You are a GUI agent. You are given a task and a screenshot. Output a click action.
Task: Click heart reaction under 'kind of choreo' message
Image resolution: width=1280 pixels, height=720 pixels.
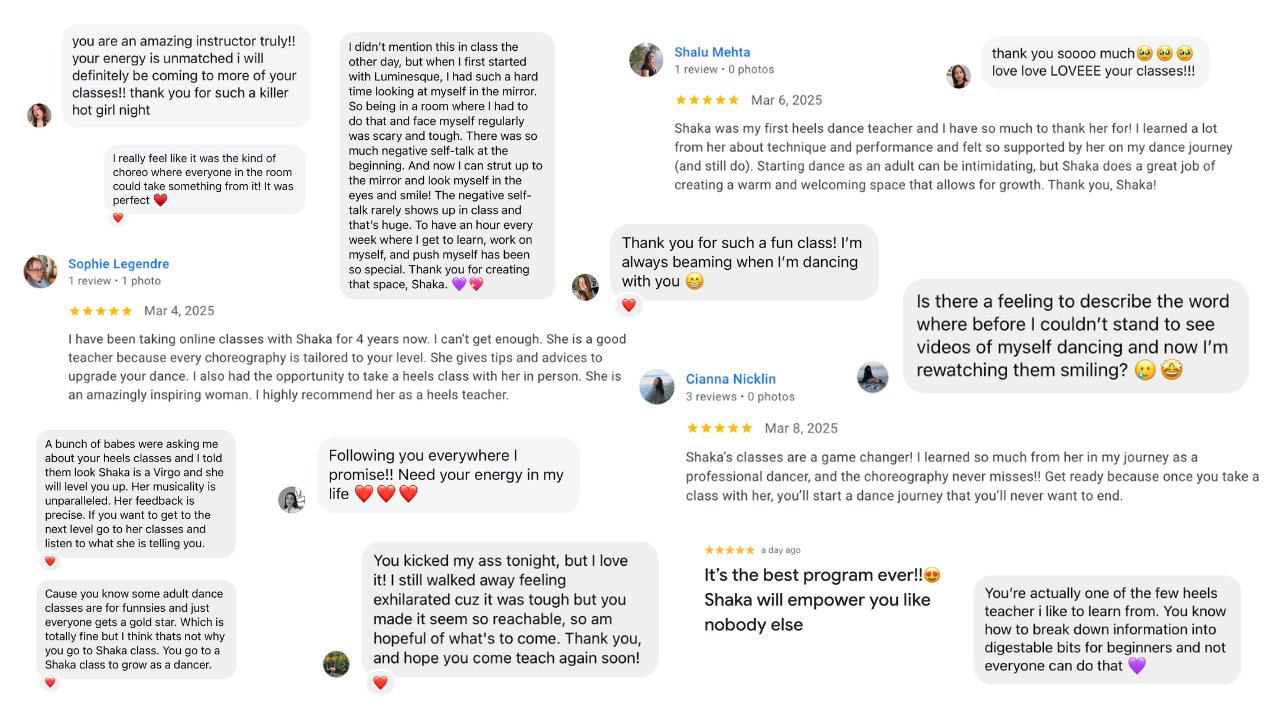118,218
